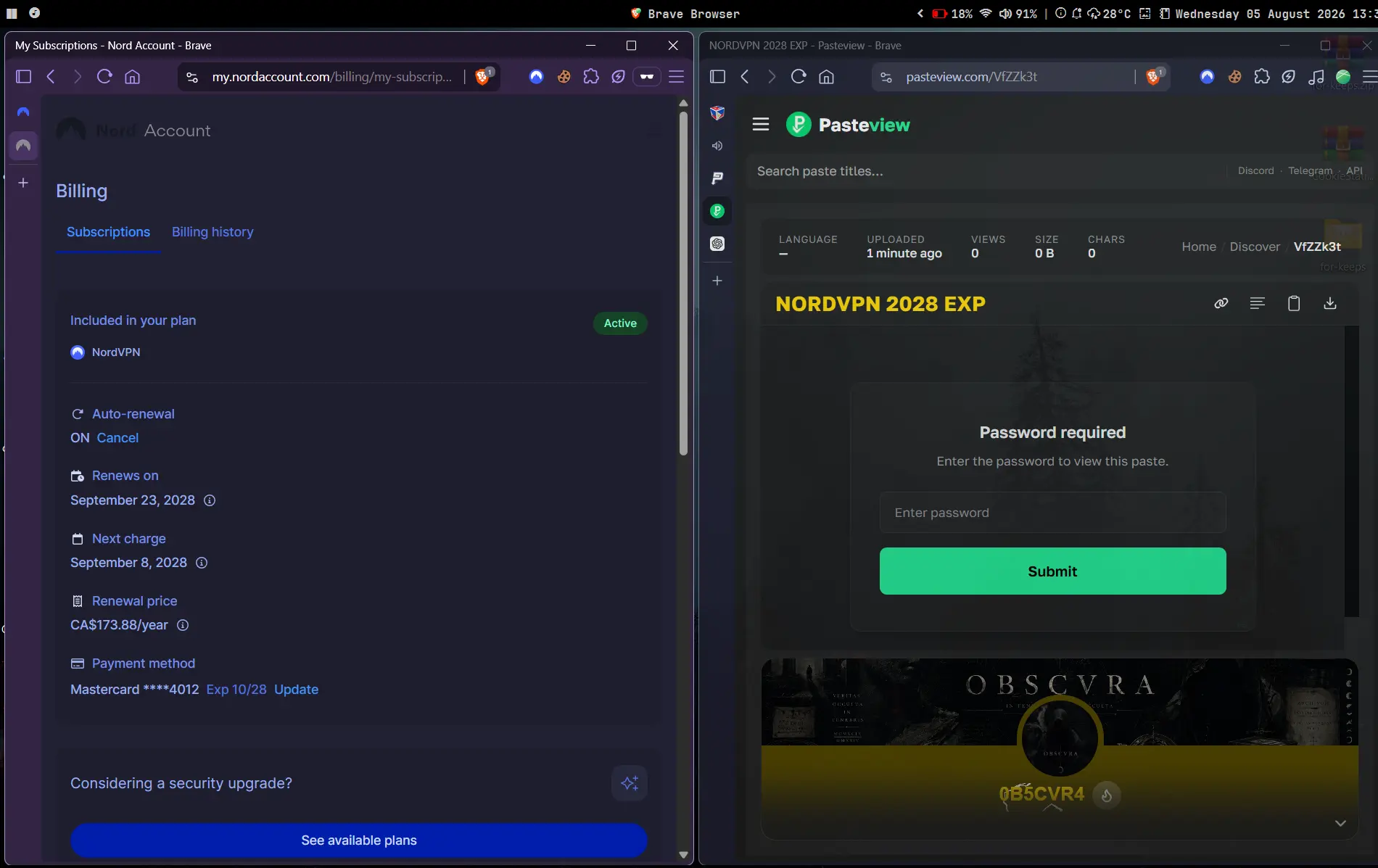This screenshot has height=868, width=1378.
Task: Select the PayPal-style P vertical tab
Action: 717,178
